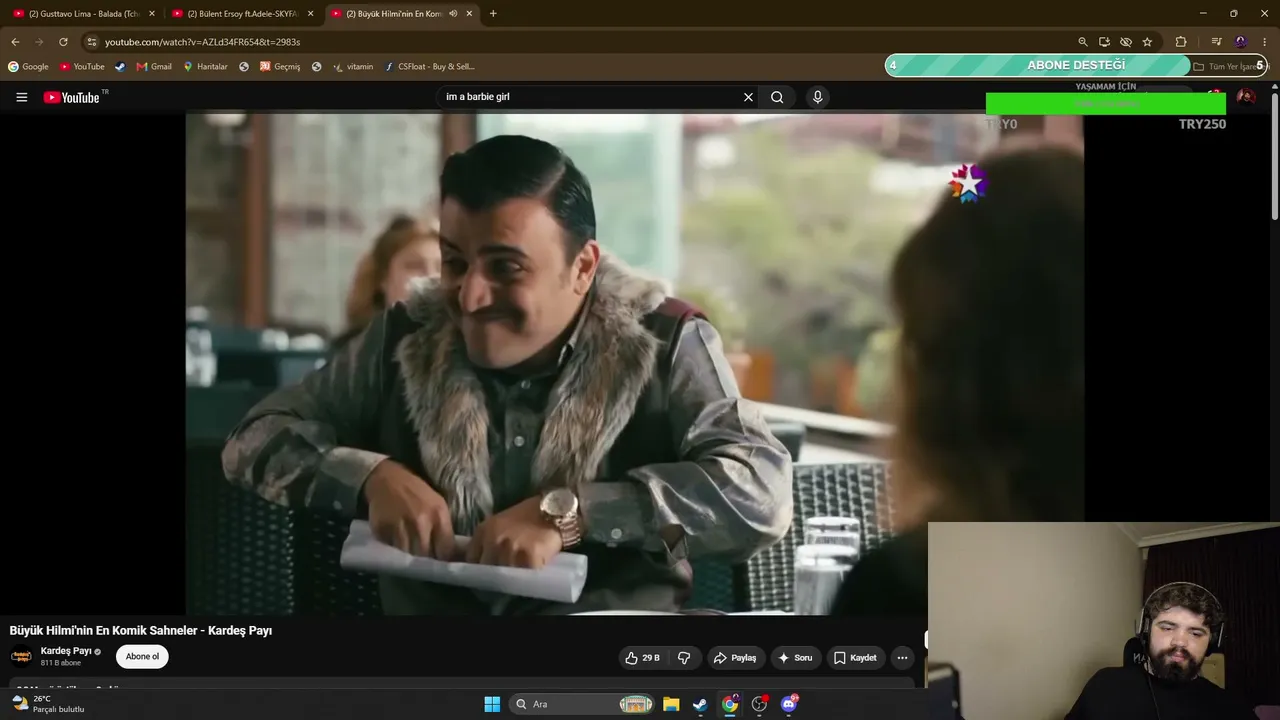Click the address bar URL youtube.com/watch
This screenshot has width=1280, height=720.
pyautogui.click(x=202, y=42)
